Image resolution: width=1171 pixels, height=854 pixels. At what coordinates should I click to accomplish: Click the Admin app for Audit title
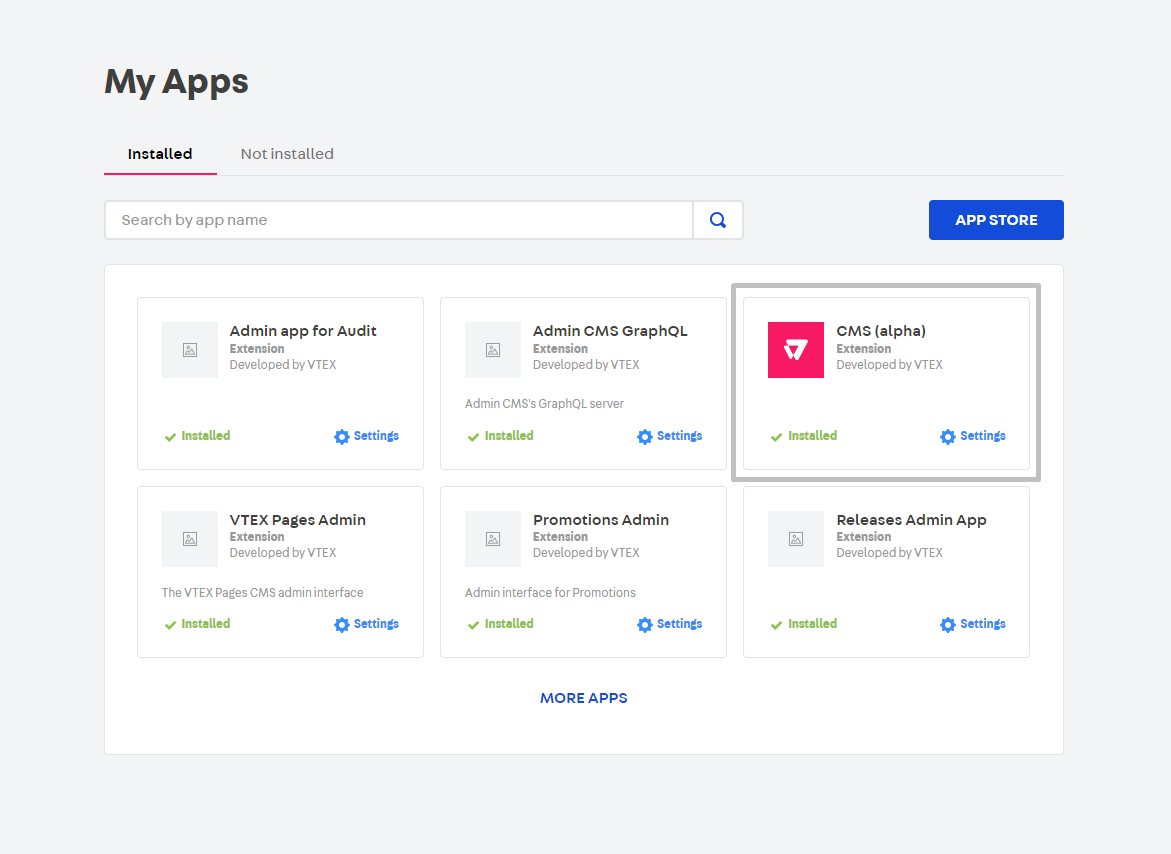(302, 331)
